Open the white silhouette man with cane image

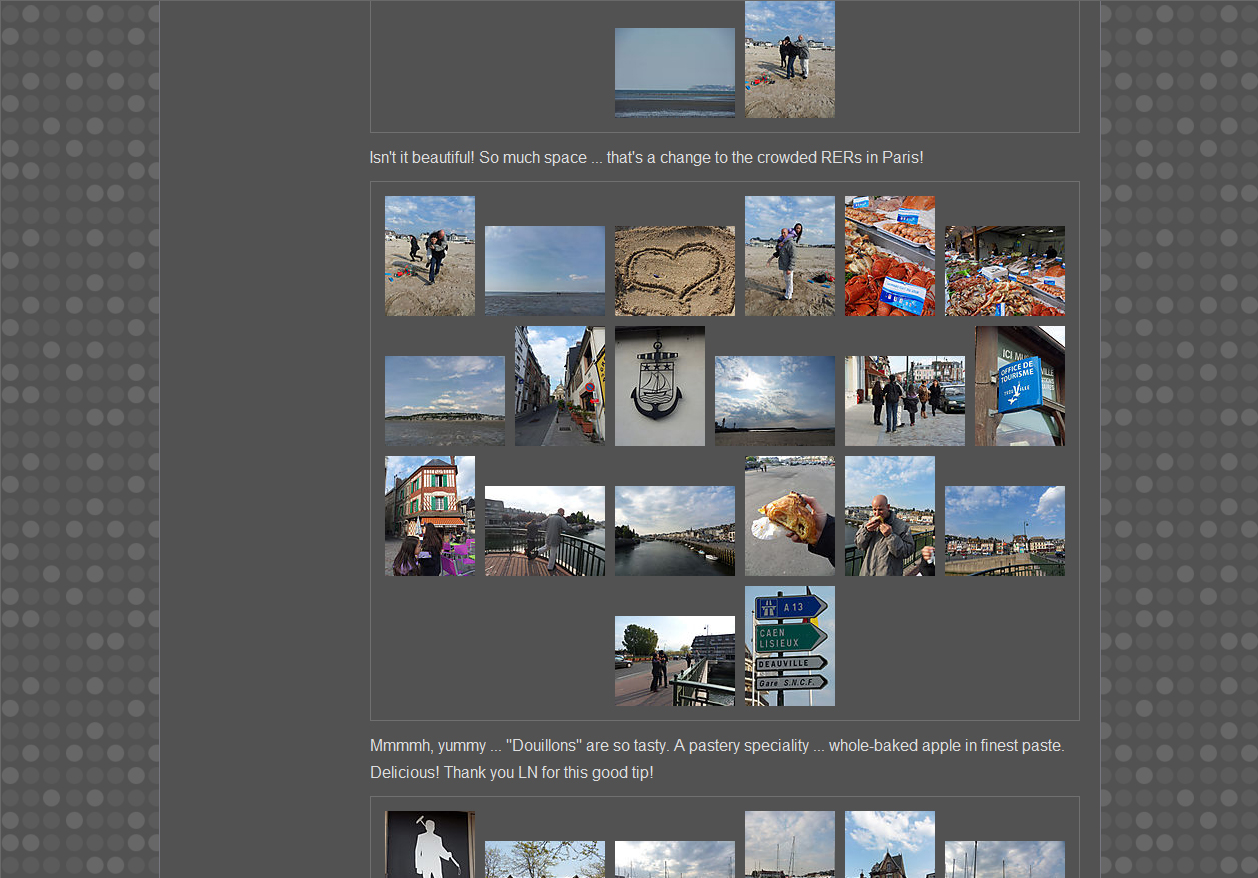point(429,843)
